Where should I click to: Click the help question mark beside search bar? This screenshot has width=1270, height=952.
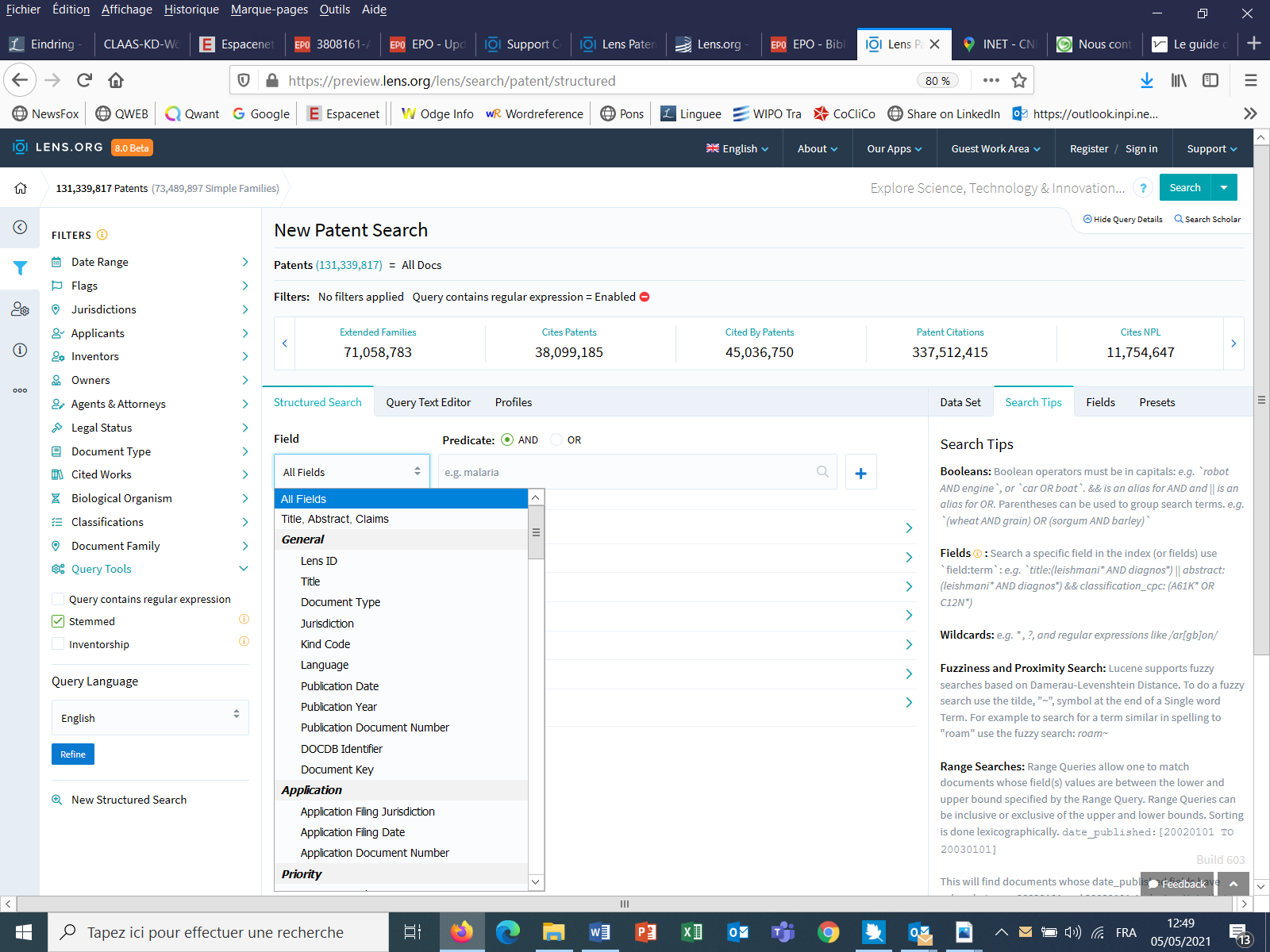[1142, 188]
